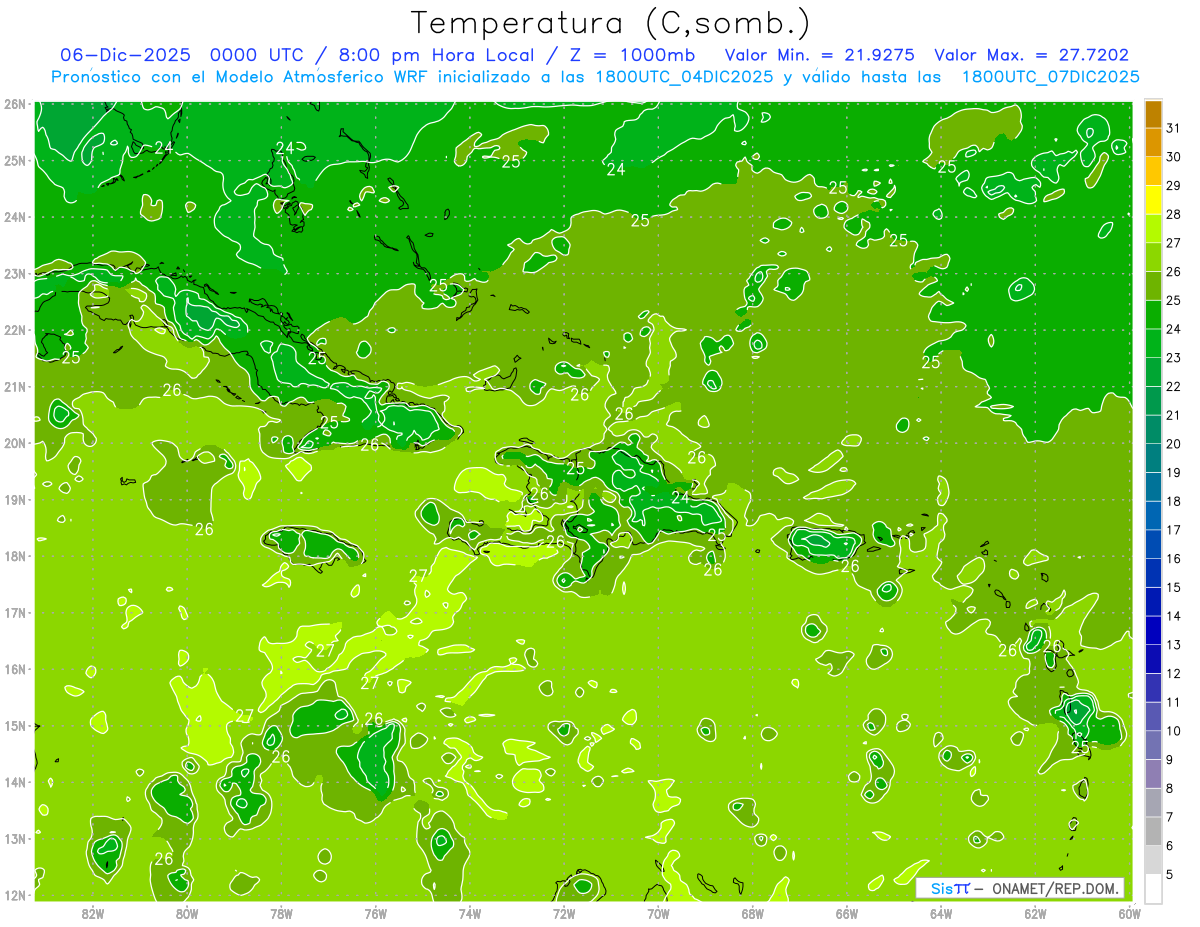Click the colorbar legend value '10'
This screenshot has height=927, width=1200.
coord(1174,731)
